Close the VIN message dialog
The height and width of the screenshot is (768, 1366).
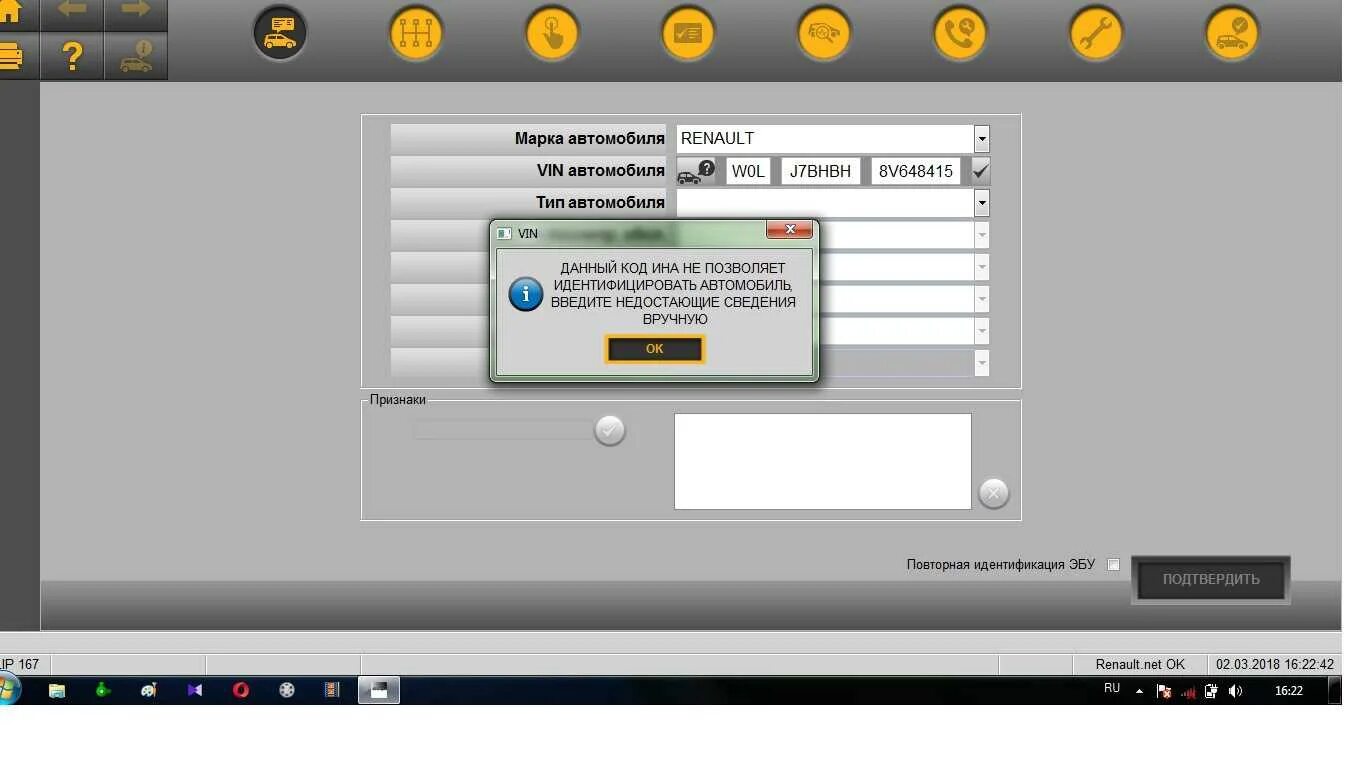pyautogui.click(x=789, y=230)
